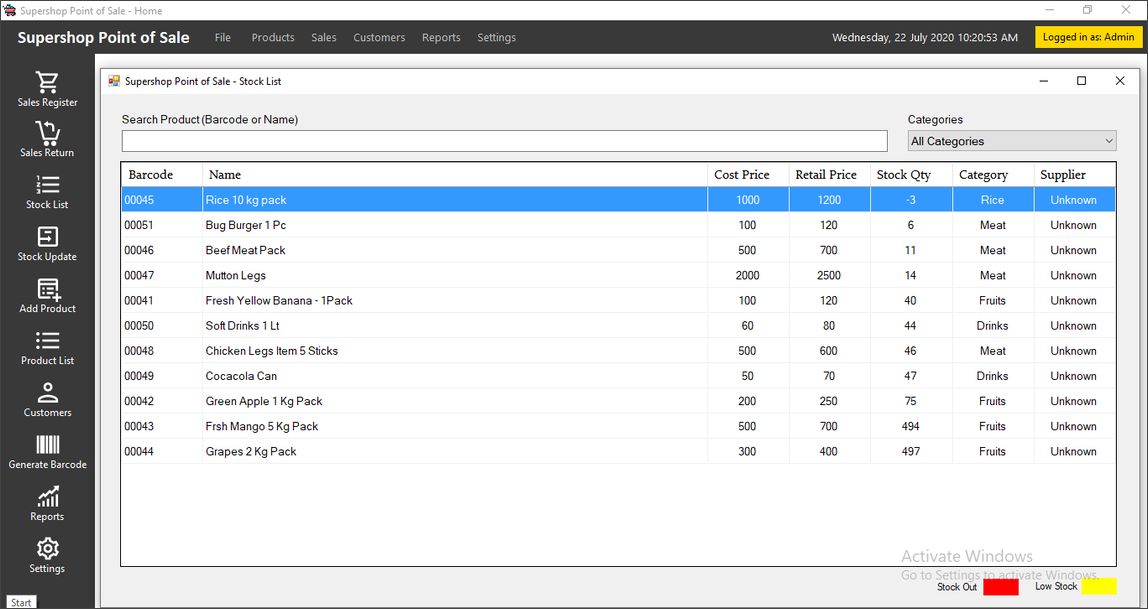
Task: Select Grapes 2 Kg Pack row
Action: (619, 452)
